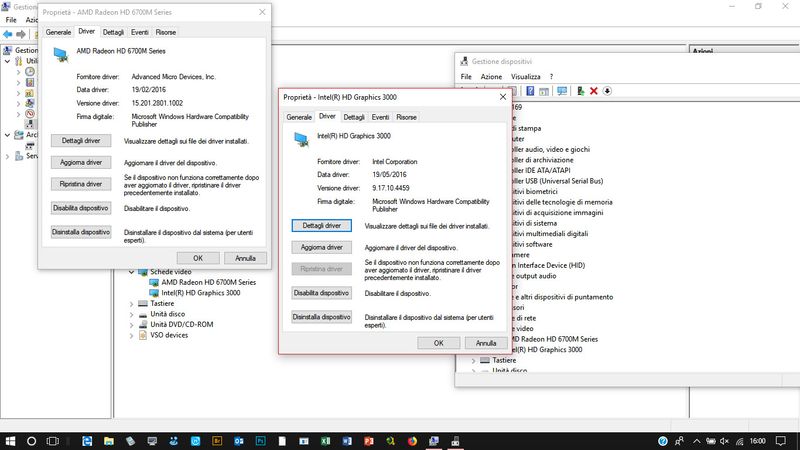Click the muted volume icon in system tray
The image size is (800, 450).
pos(724,441)
